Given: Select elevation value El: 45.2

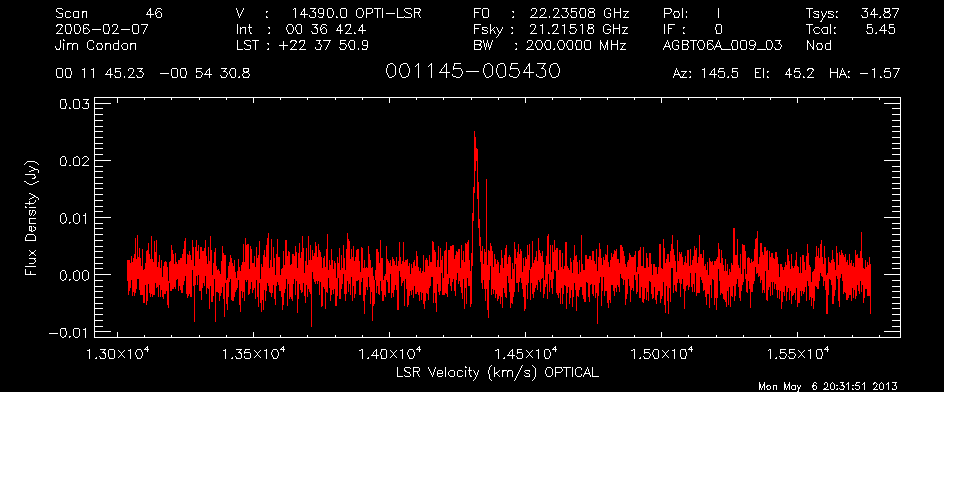Looking at the screenshot, I should (x=784, y=74).
